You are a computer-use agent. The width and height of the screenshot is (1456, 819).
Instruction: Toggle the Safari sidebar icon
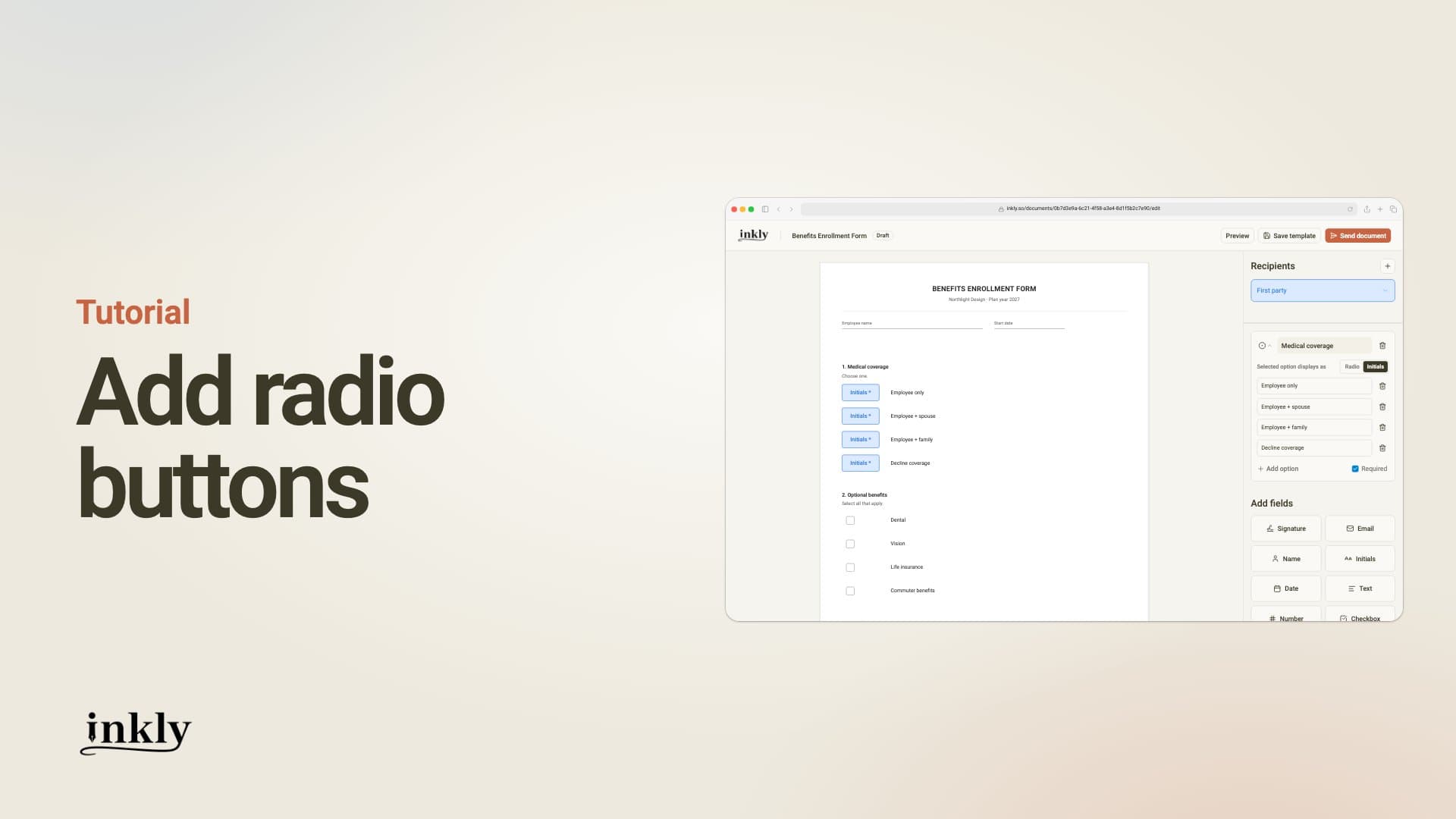click(765, 209)
